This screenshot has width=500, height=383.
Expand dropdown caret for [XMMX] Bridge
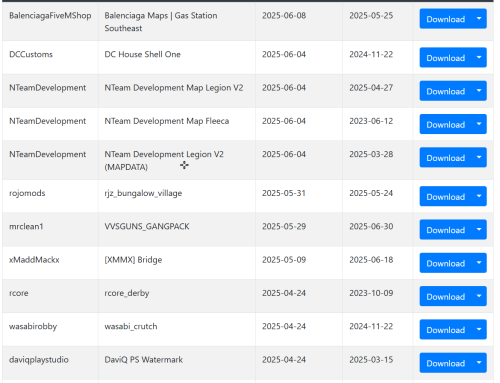(x=479, y=263)
